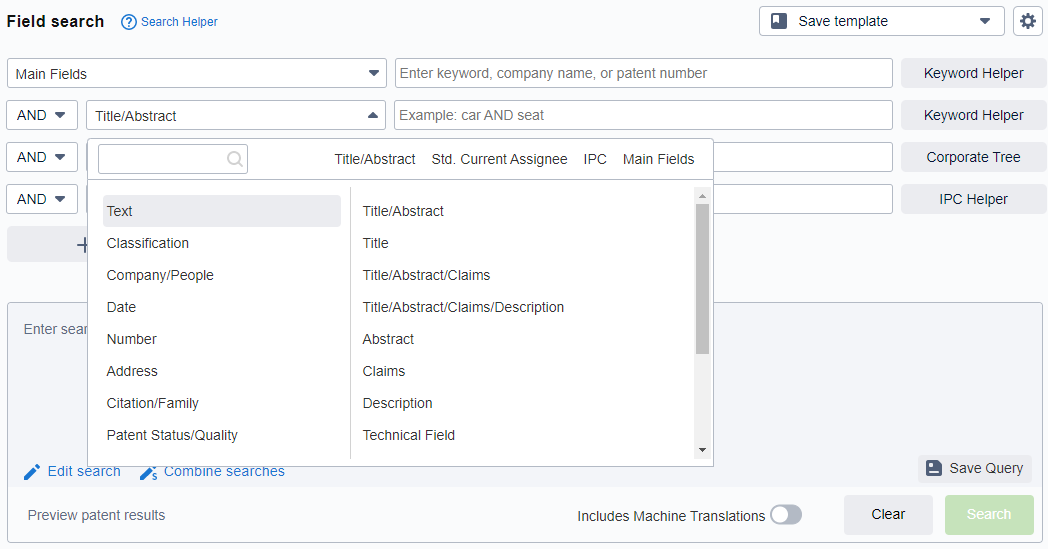The width and height of the screenshot is (1048, 549).
Task: Choose Title/Abstract/Claims field option
Action: pos(426,275)
